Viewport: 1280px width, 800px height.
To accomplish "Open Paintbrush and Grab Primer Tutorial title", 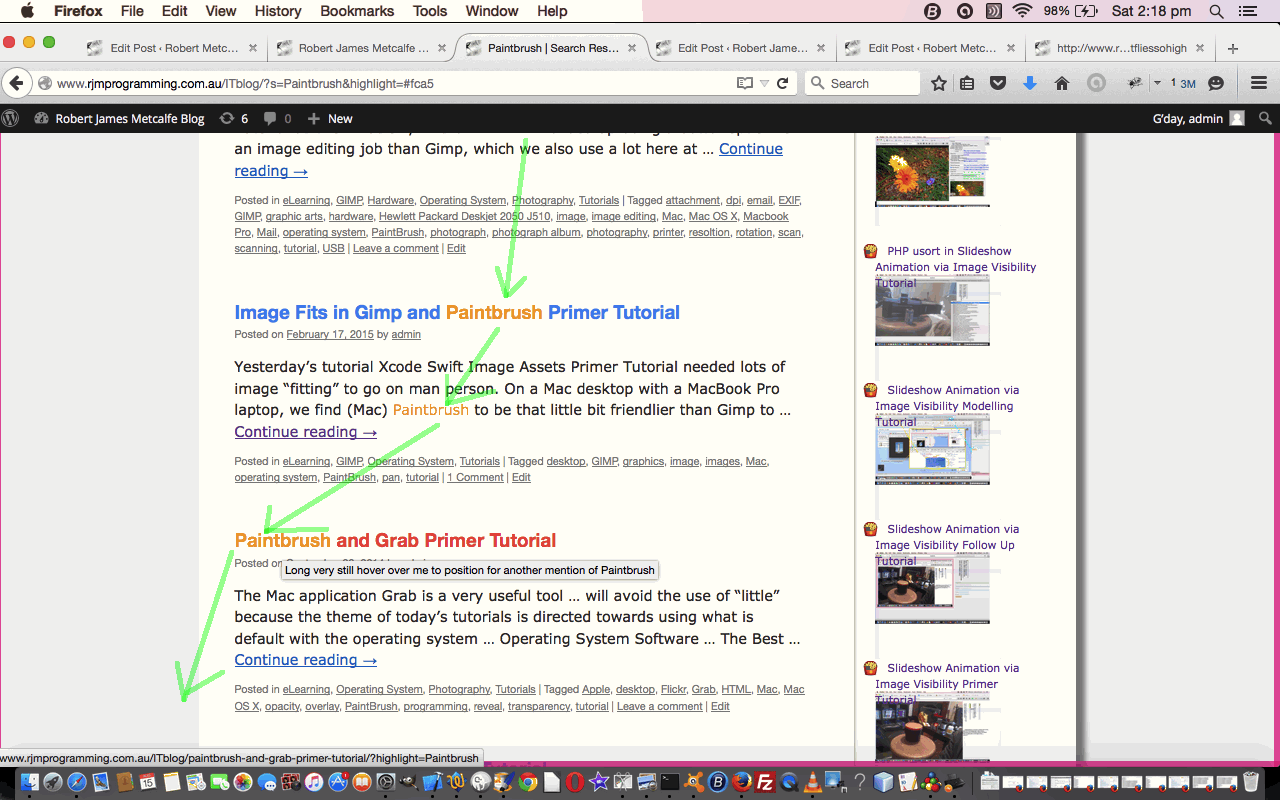I will click(x=395, y=540).
